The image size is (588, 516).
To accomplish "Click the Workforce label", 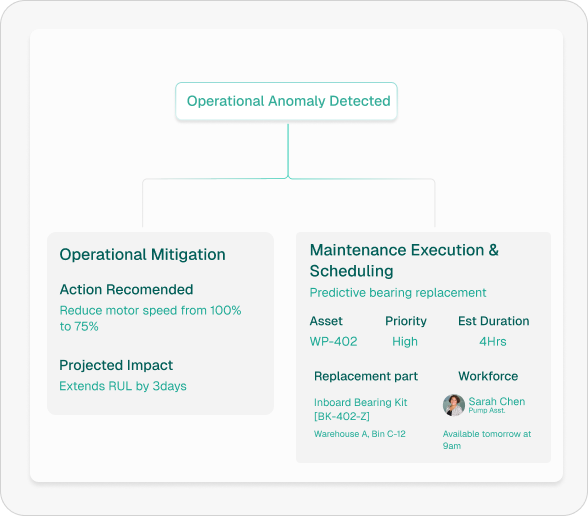I will click(x=488, y=376).
